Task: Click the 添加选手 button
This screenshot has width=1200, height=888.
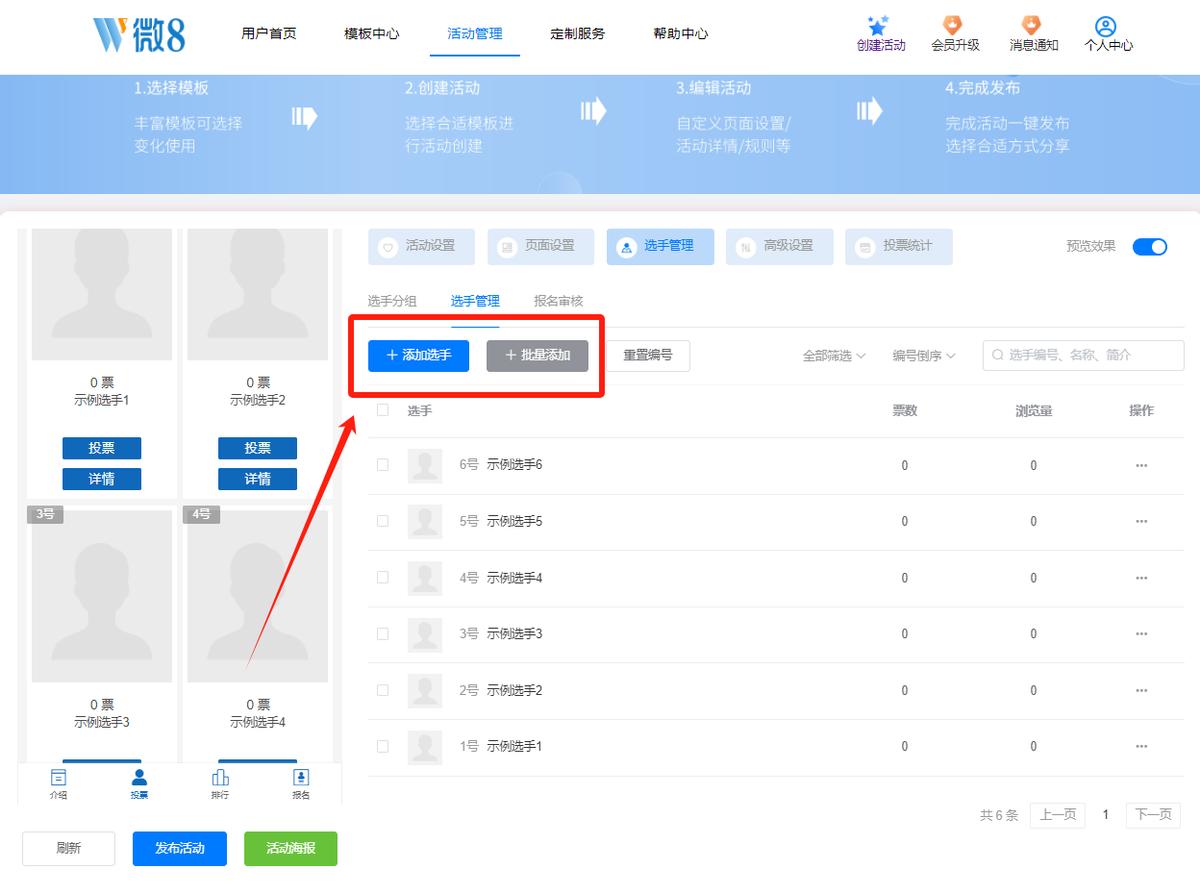Action: pos(418,355)
